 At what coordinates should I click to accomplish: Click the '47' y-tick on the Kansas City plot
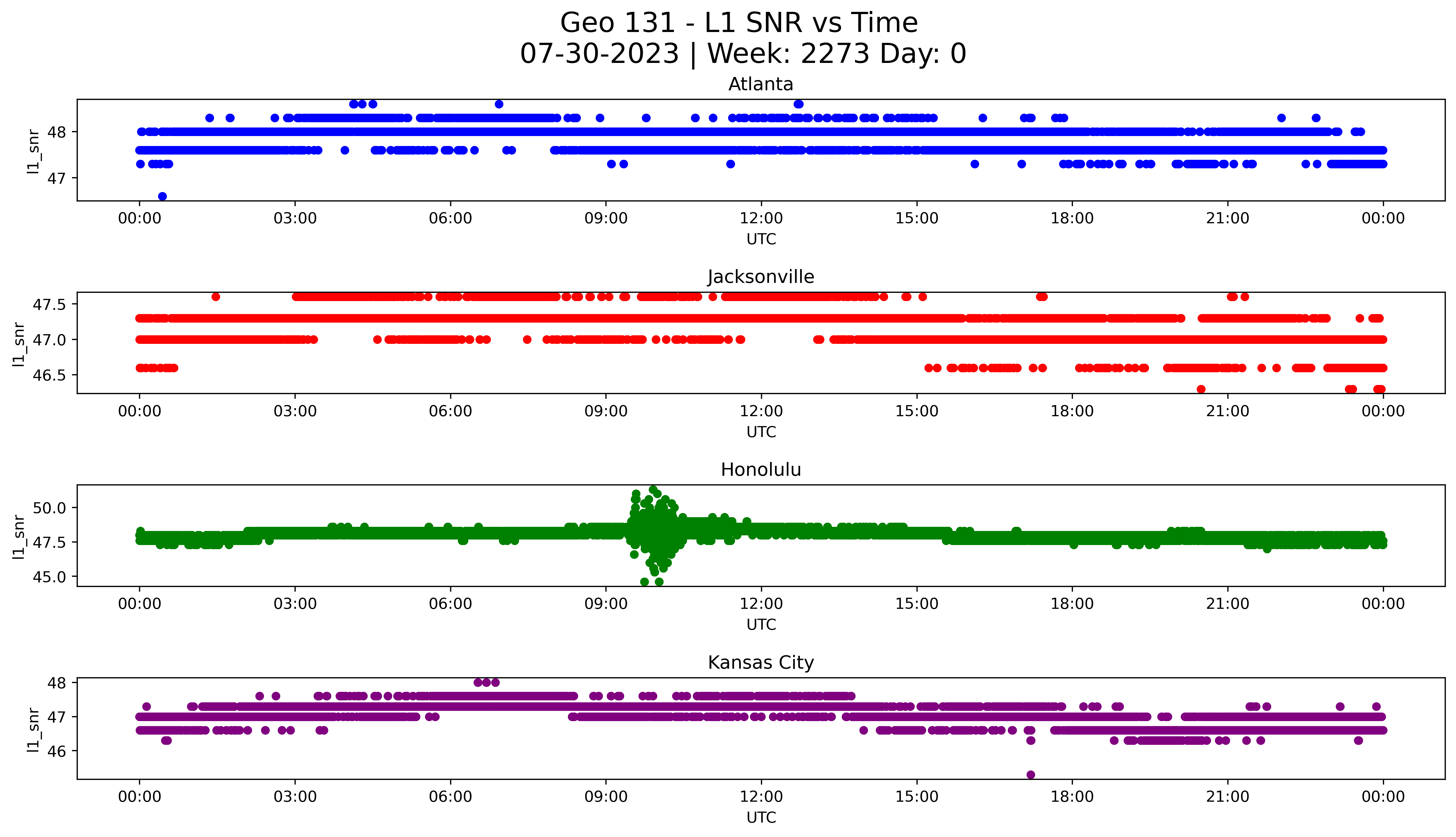[57, 717]
